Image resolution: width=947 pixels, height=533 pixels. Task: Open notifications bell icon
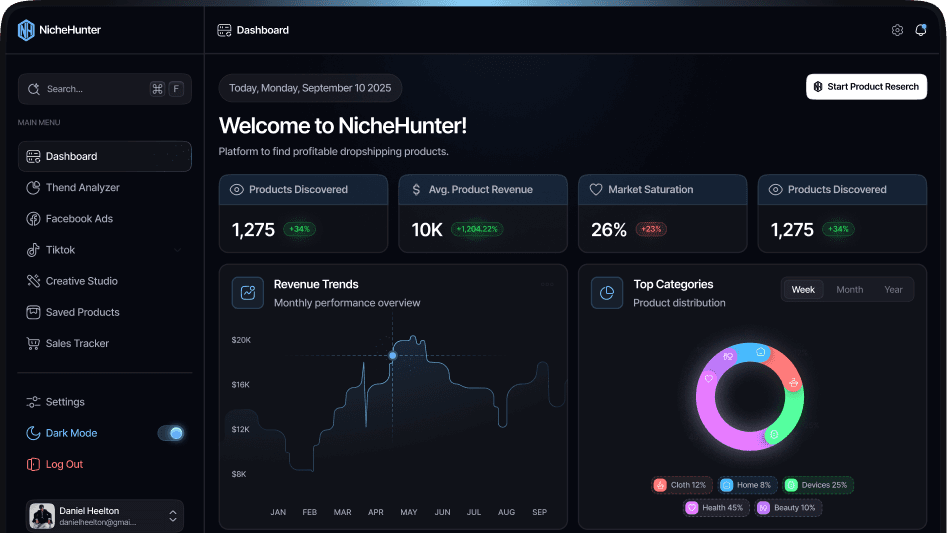click(x=920, y=30)
